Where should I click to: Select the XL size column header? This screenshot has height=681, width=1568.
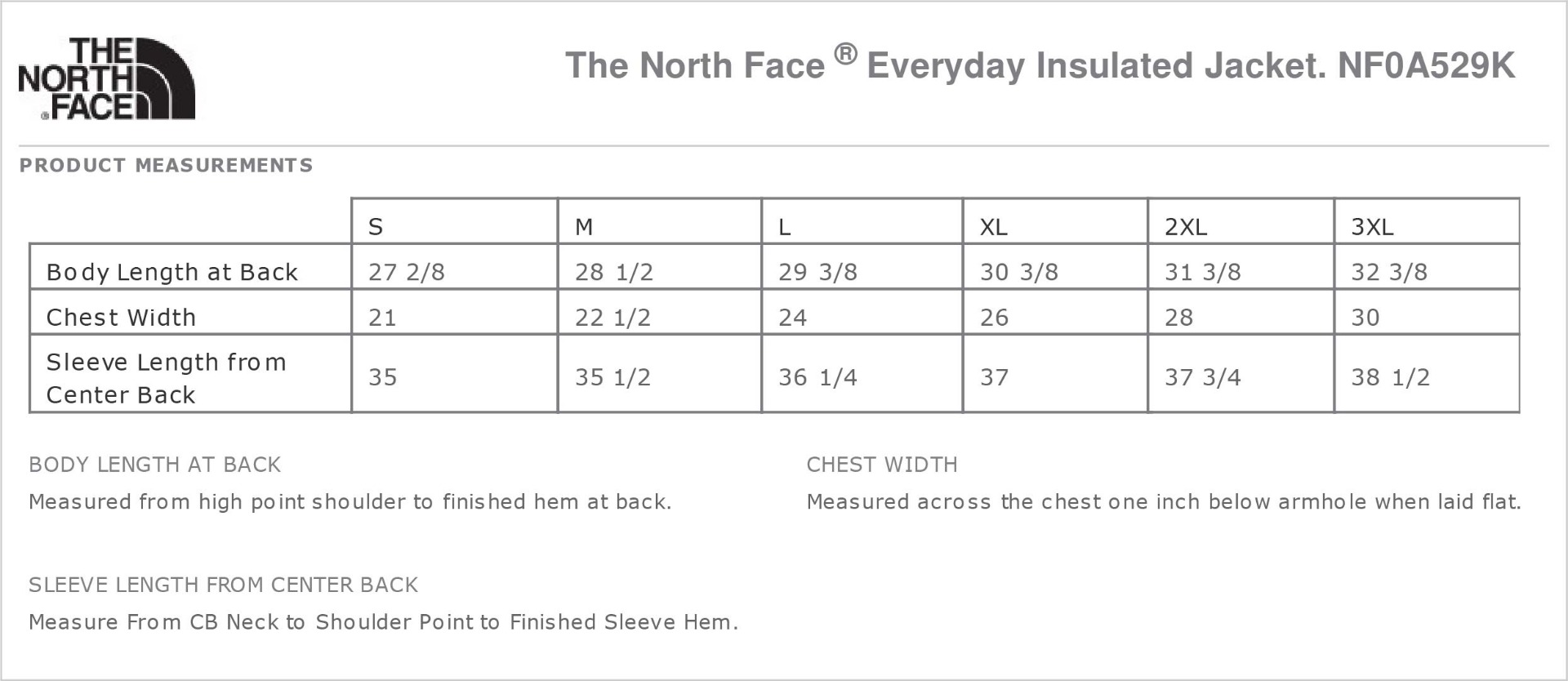point(994,226)
